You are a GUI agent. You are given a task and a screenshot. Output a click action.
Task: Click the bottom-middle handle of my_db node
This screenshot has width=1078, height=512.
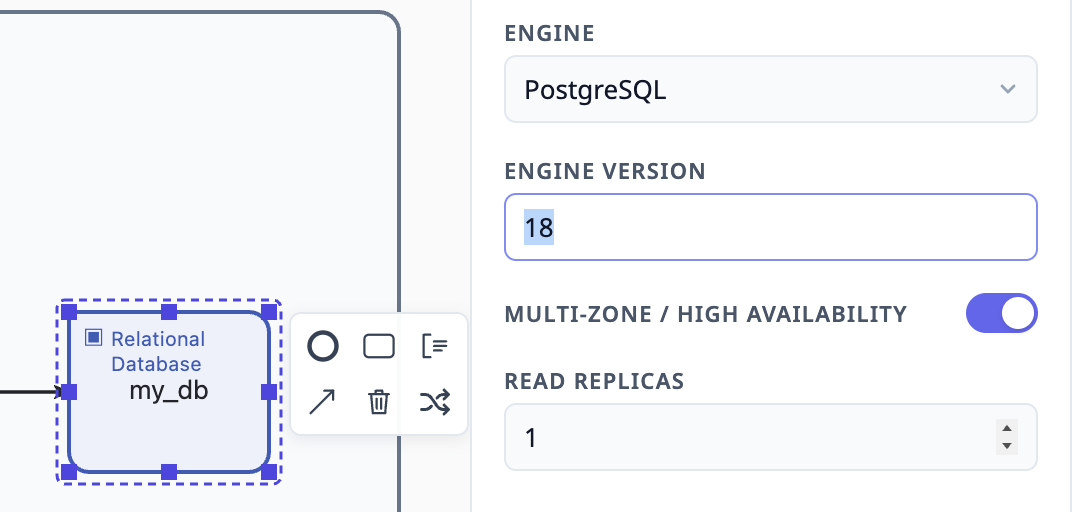coord(169,472)
